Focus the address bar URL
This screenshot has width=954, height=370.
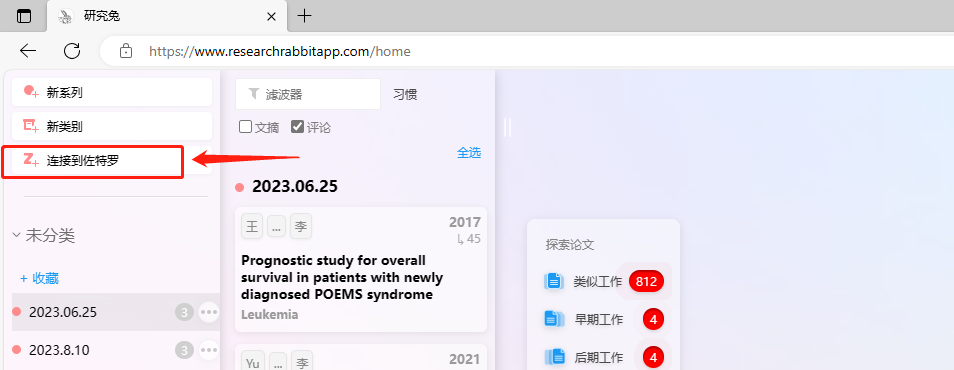pyautogui.click(x=280, y=52)
